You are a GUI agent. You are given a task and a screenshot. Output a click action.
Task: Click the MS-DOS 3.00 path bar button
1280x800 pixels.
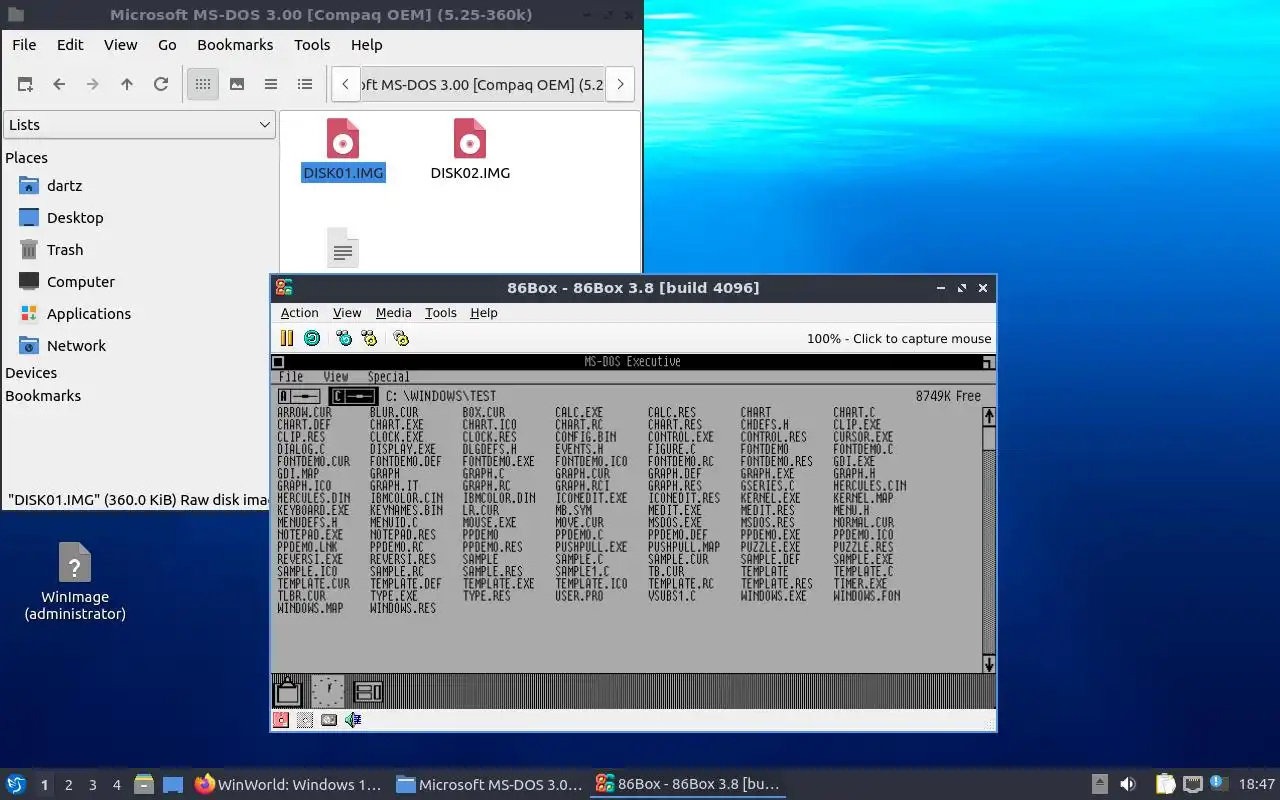click(483, 84)
